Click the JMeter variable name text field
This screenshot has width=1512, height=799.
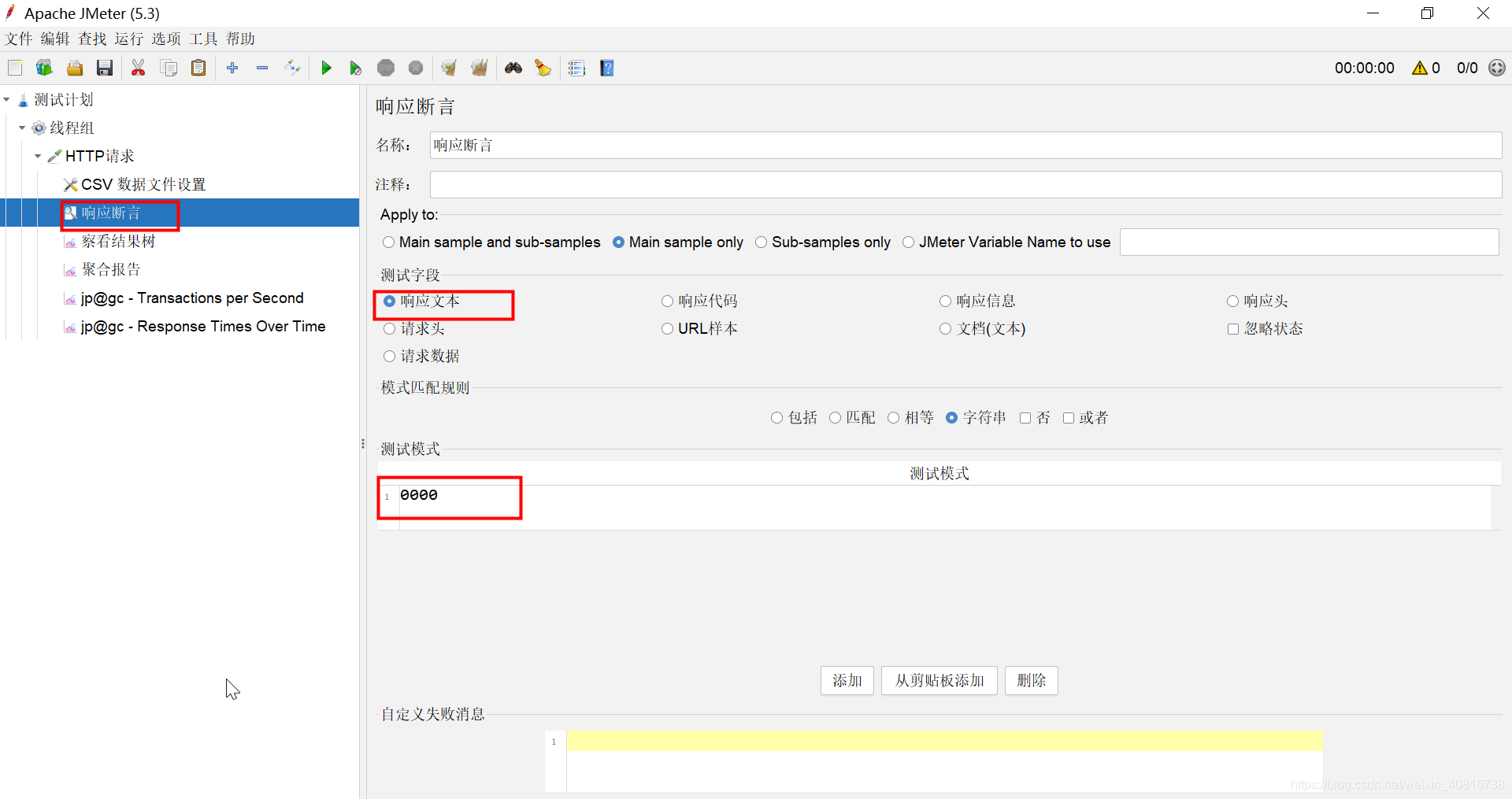pos(1309,242)
